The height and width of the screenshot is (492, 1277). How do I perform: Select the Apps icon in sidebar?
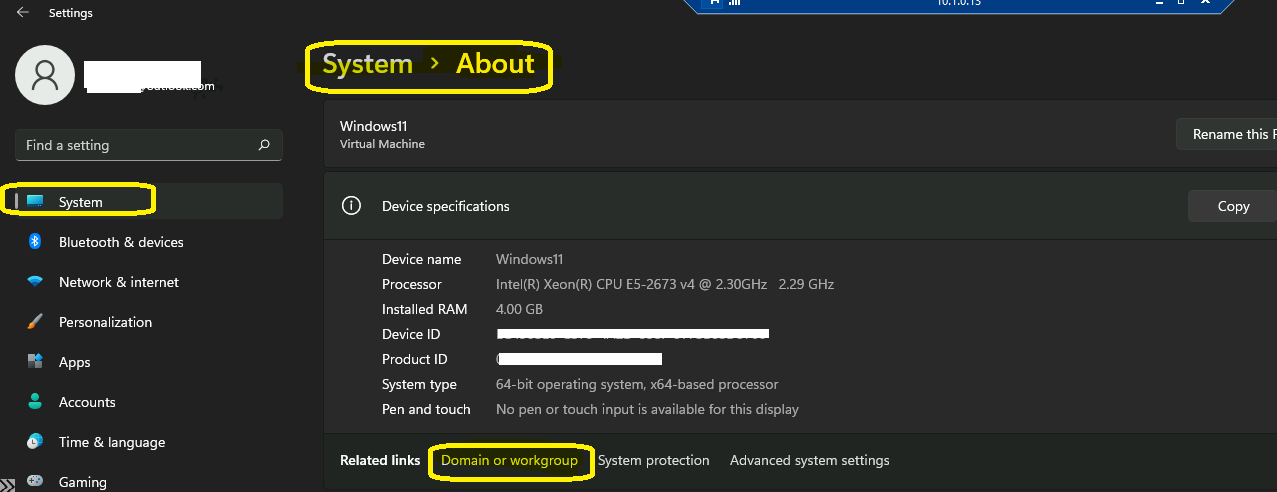pos(35,362)
